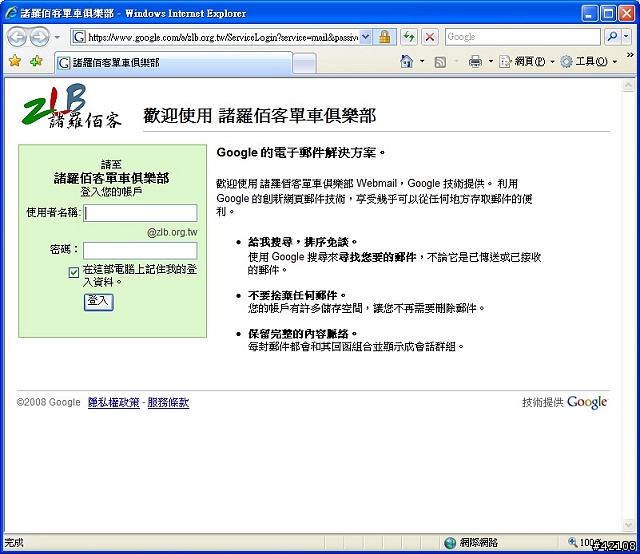Click the vertical scrollbar down arrow
Screen dimensions: 640x554
(628, 524)
